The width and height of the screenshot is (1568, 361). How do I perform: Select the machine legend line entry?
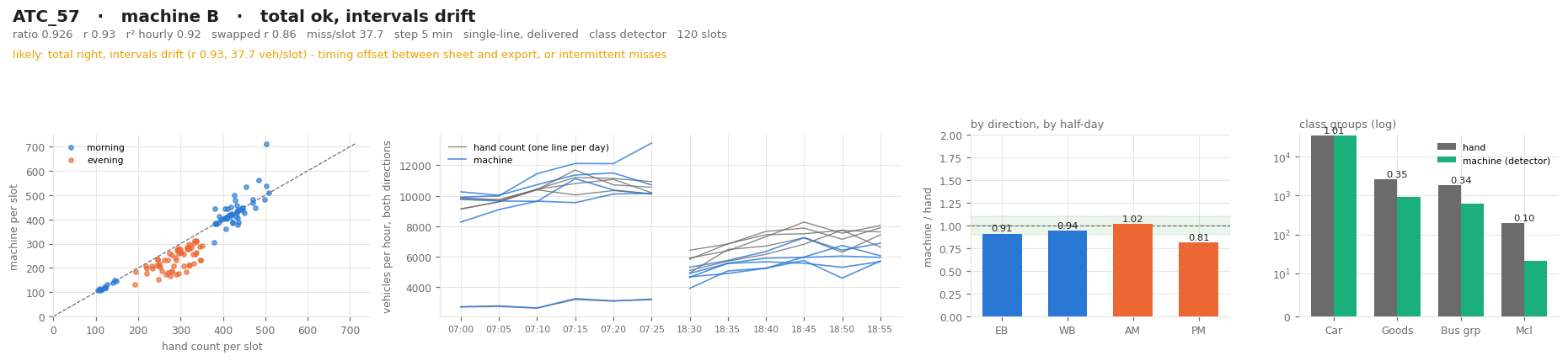(459, 160)
